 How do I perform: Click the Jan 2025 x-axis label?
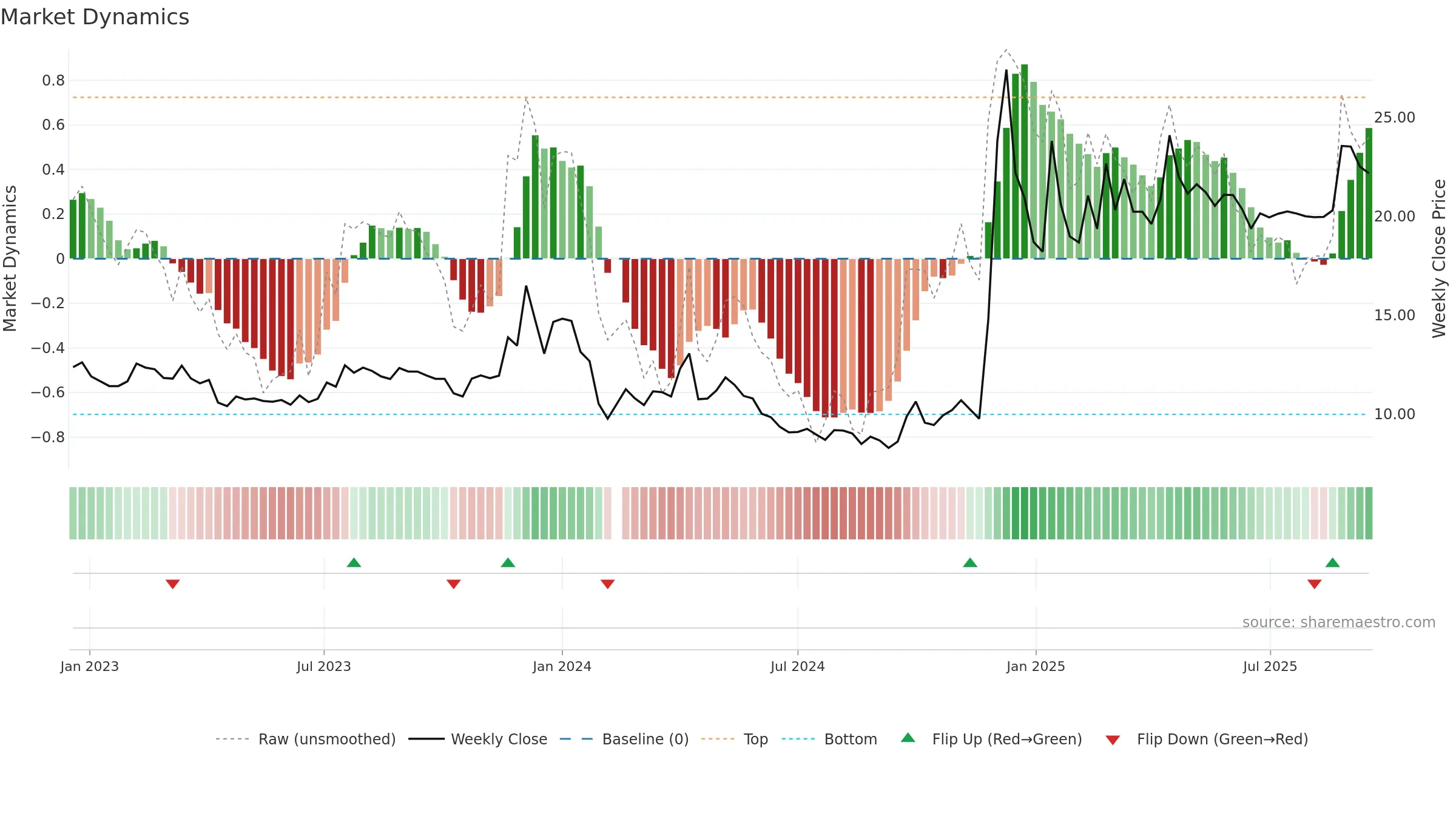coord(1036,666)
